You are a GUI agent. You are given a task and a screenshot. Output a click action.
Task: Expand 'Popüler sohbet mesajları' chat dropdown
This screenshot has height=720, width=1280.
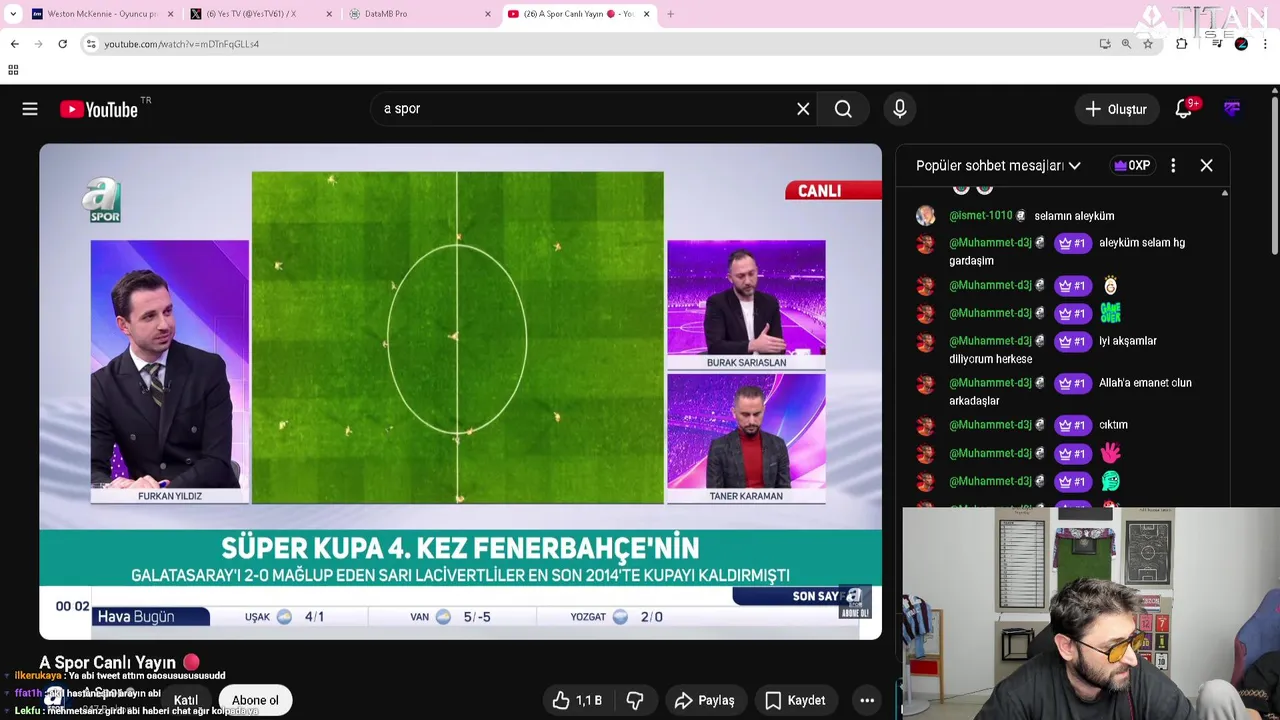pyautogui.click(x=1075, y=166)
